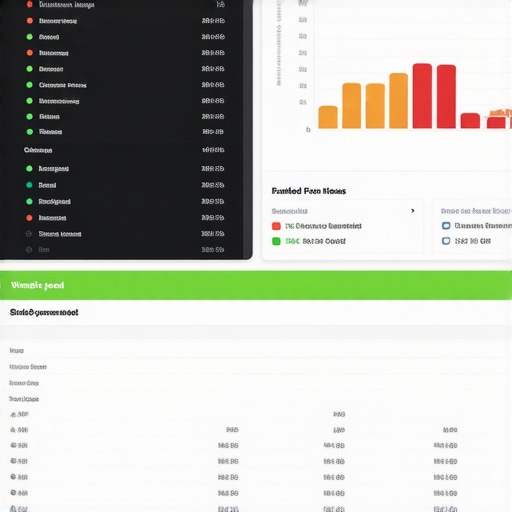
Task: Click the green square legend swatch
Action: (276, 241)
